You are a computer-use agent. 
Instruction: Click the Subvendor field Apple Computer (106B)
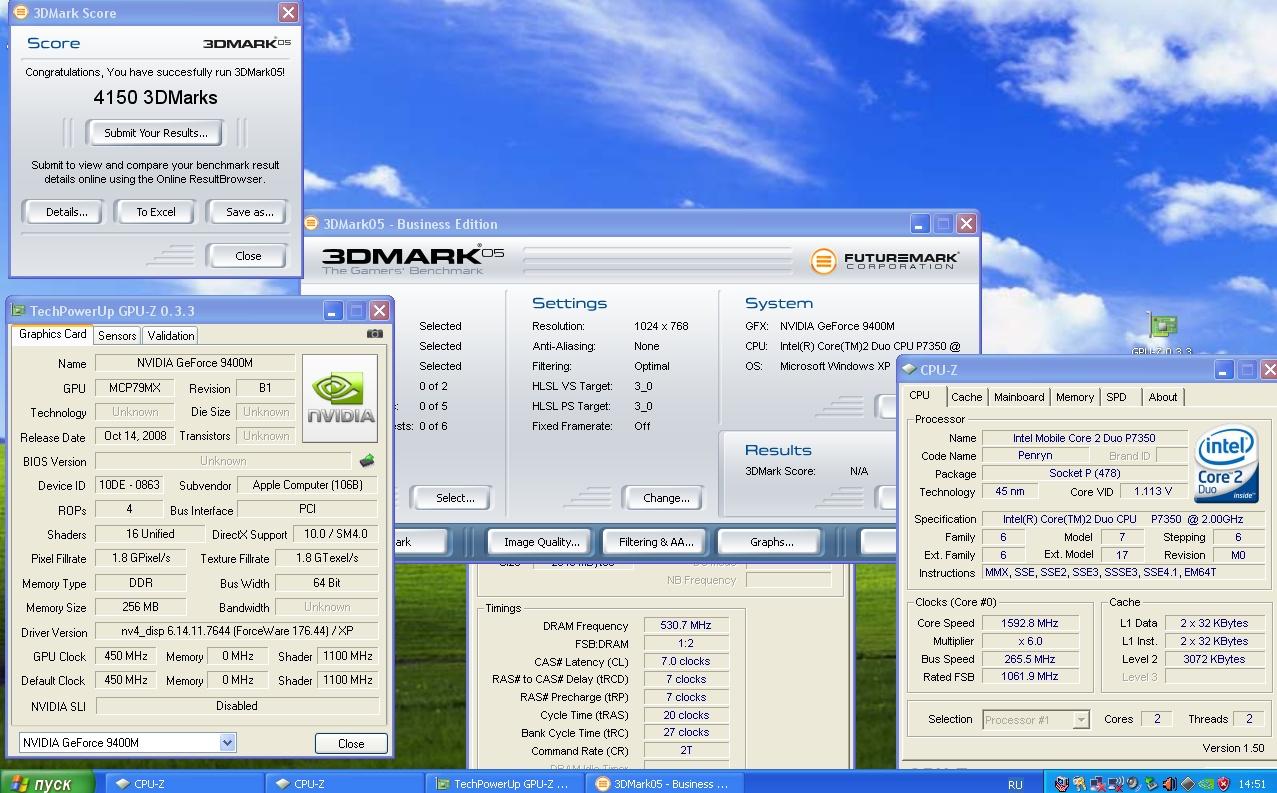pyautogui.click(x=307, y=485)
